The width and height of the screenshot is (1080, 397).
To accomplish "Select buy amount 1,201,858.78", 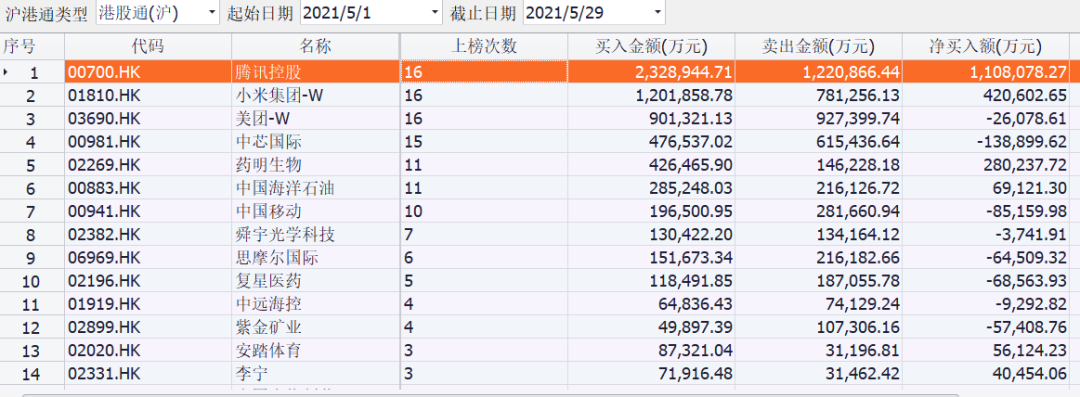I will [x=652, y=95].
